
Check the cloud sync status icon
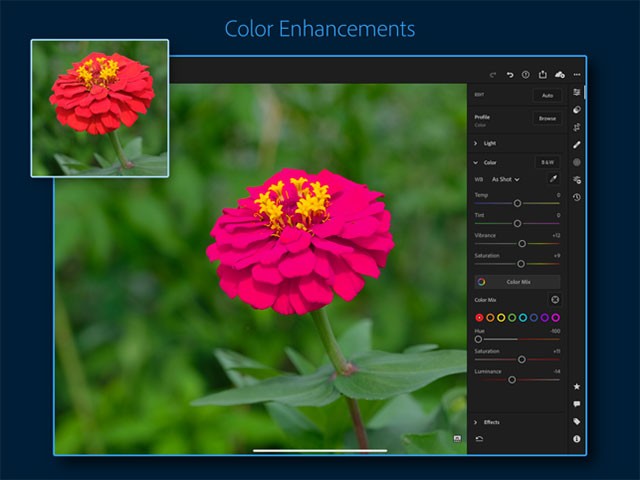point(559,75)
